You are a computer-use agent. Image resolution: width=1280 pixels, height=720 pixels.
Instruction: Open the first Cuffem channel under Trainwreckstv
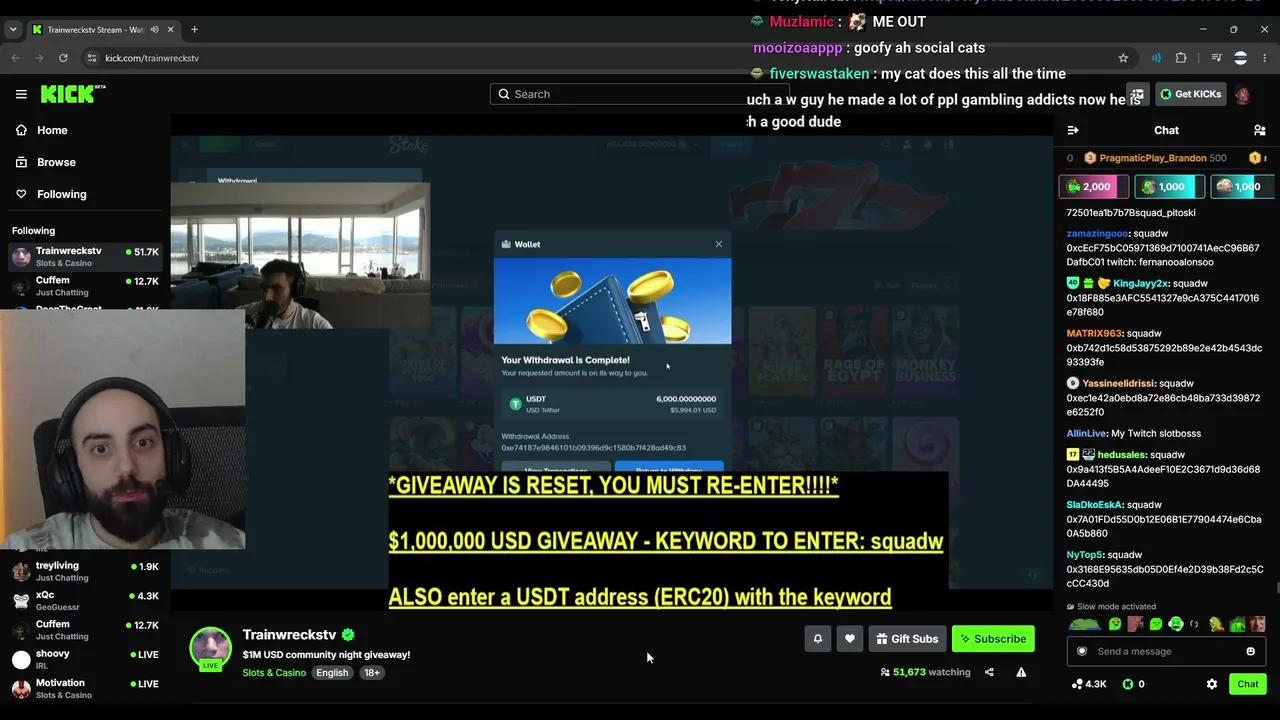(x=85, y=286)
